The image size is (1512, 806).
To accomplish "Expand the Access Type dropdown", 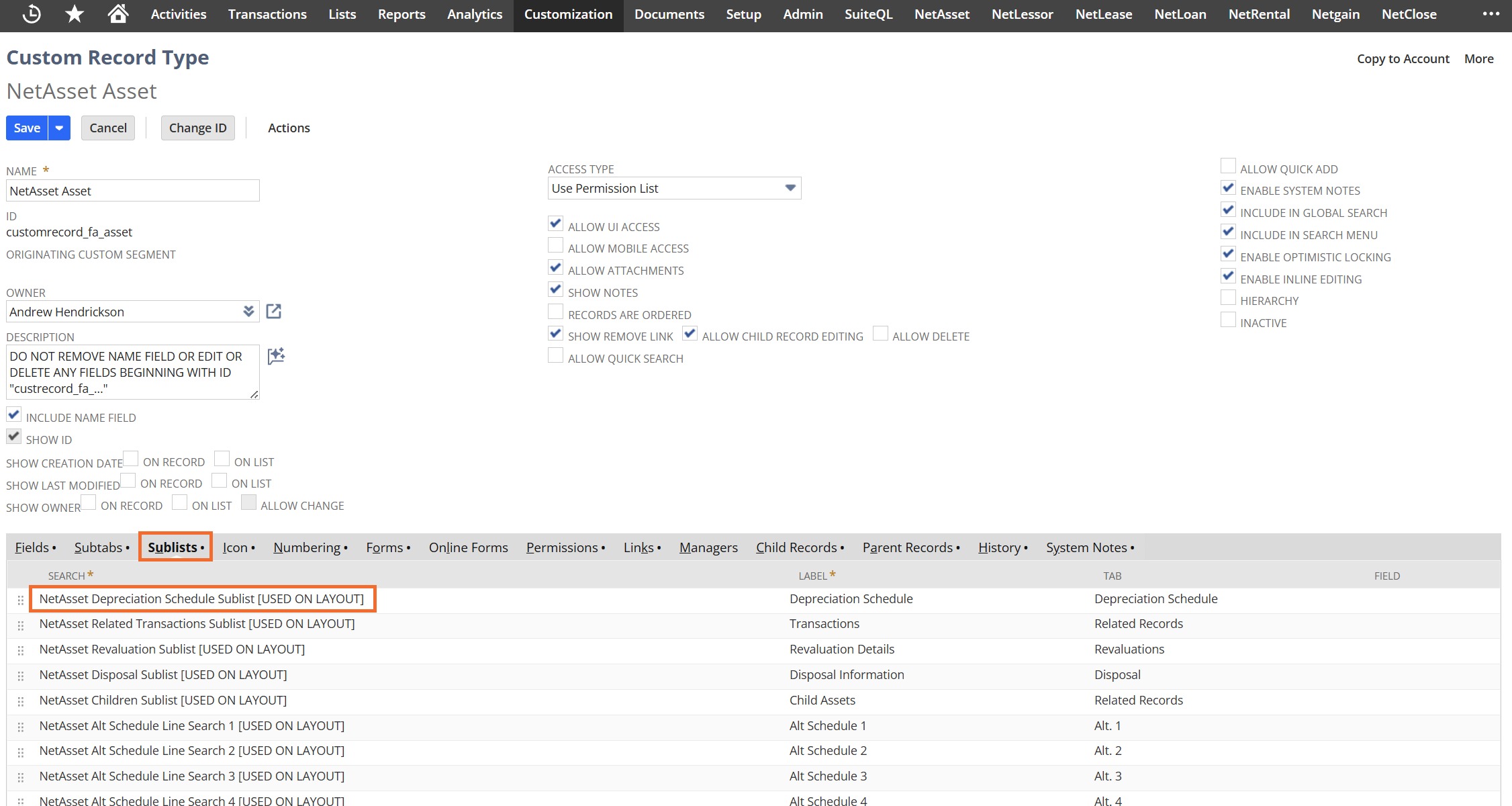I will coord(790,188).
